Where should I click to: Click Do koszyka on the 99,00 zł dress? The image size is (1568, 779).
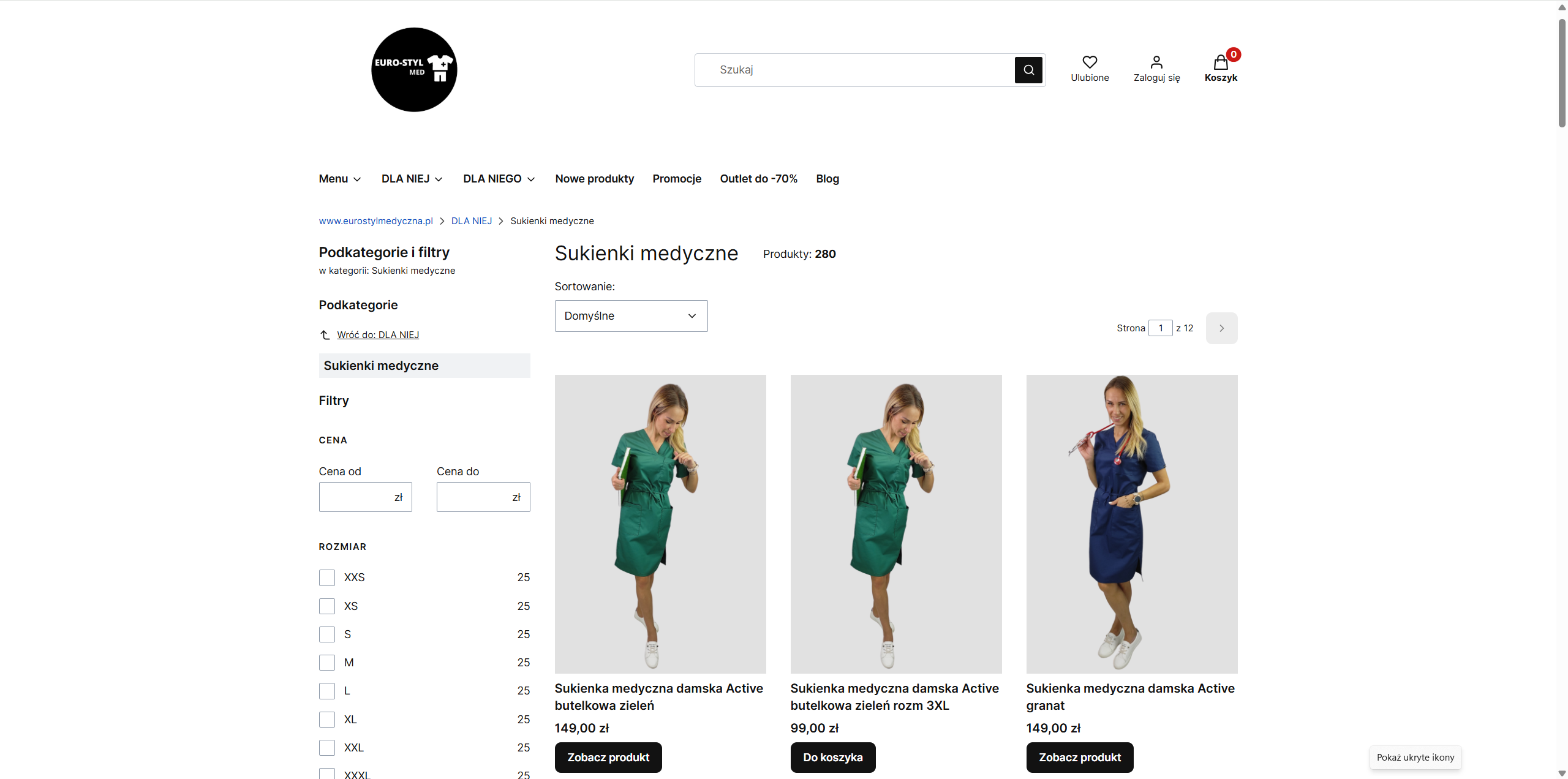832,757
